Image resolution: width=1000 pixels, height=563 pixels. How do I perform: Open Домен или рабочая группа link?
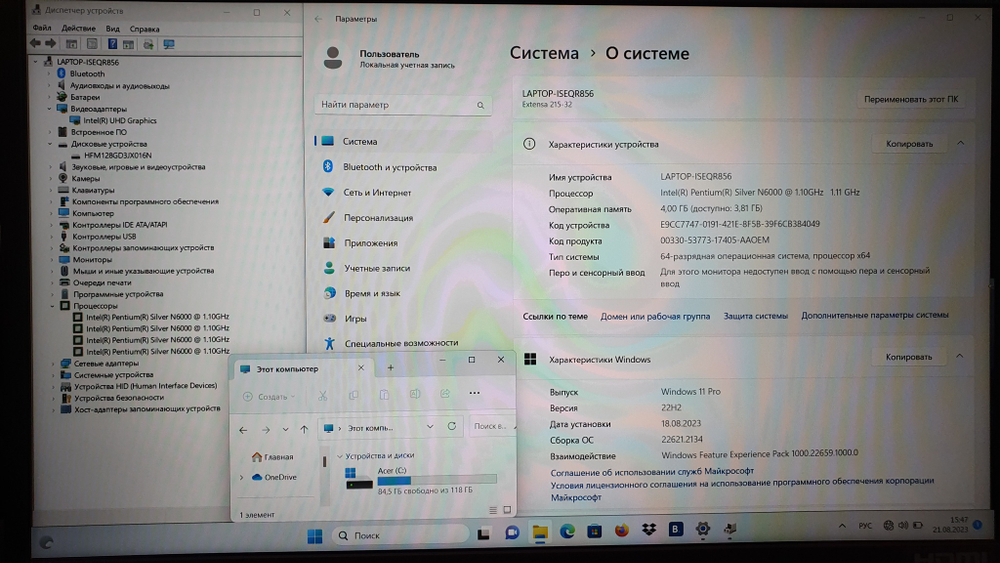655,316
